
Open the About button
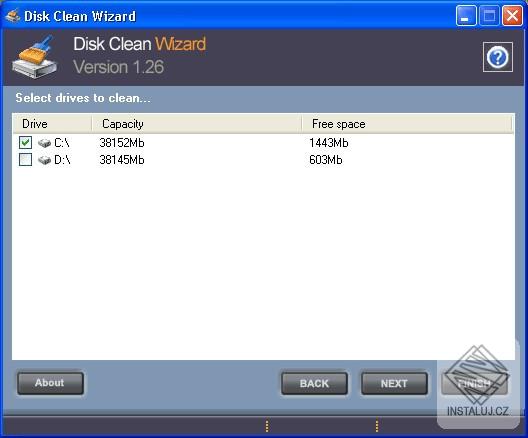coord(51,383)
